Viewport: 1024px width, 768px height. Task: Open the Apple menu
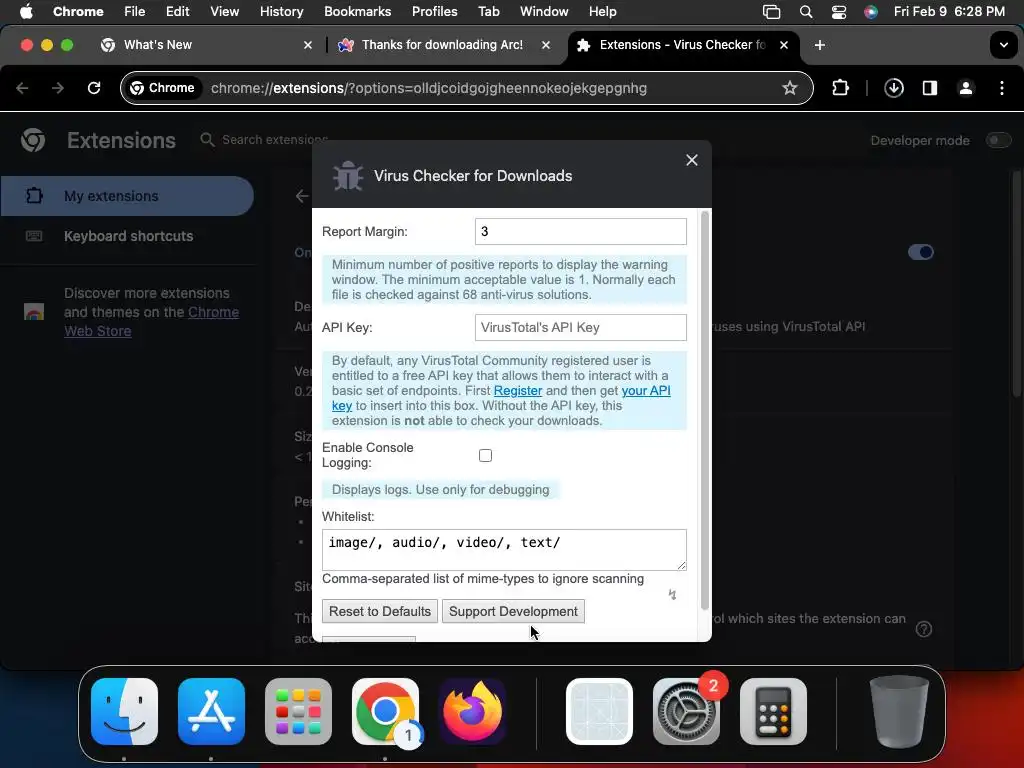pos(26,12)
